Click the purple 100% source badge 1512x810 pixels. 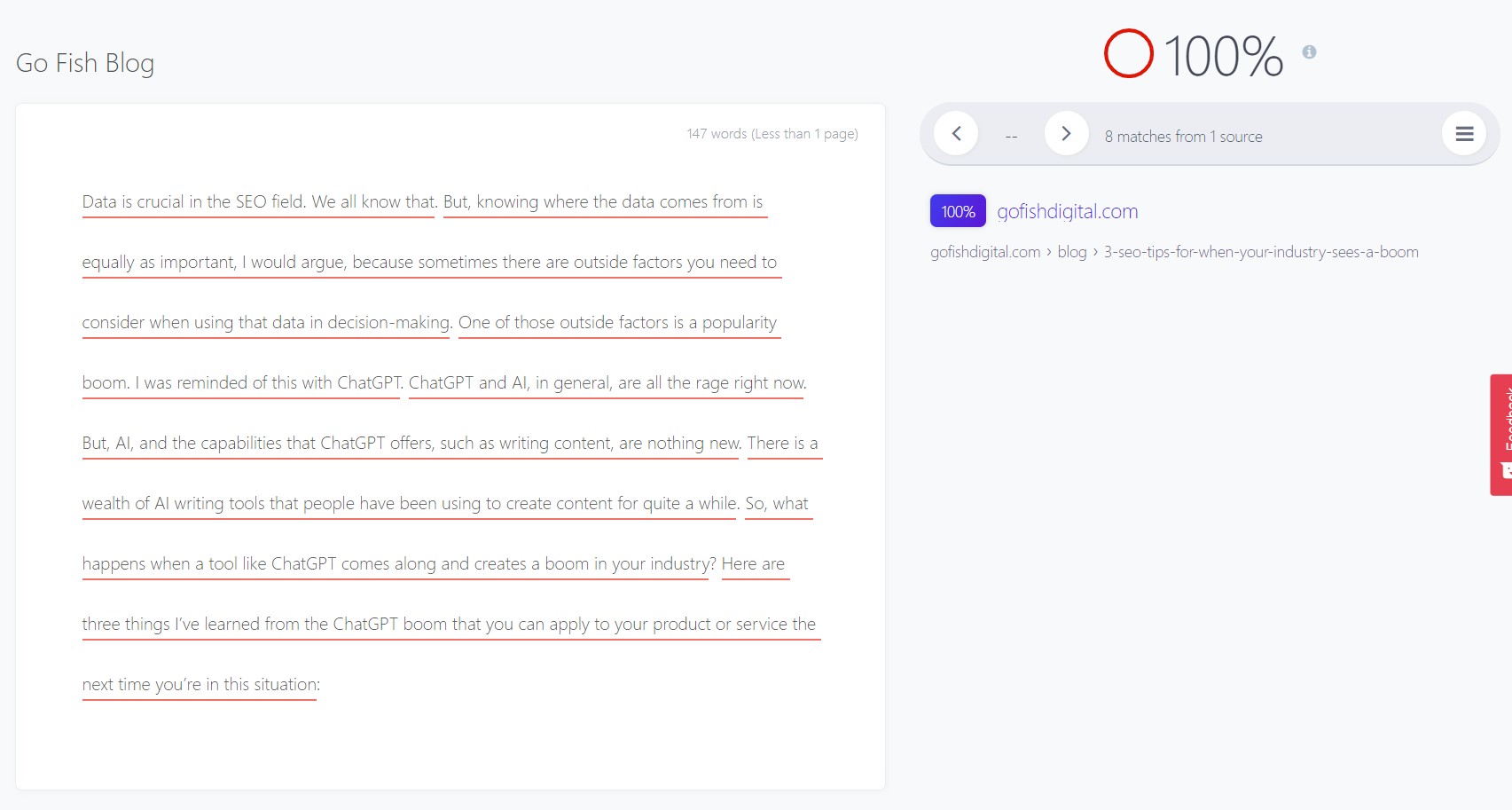point(958,211)
